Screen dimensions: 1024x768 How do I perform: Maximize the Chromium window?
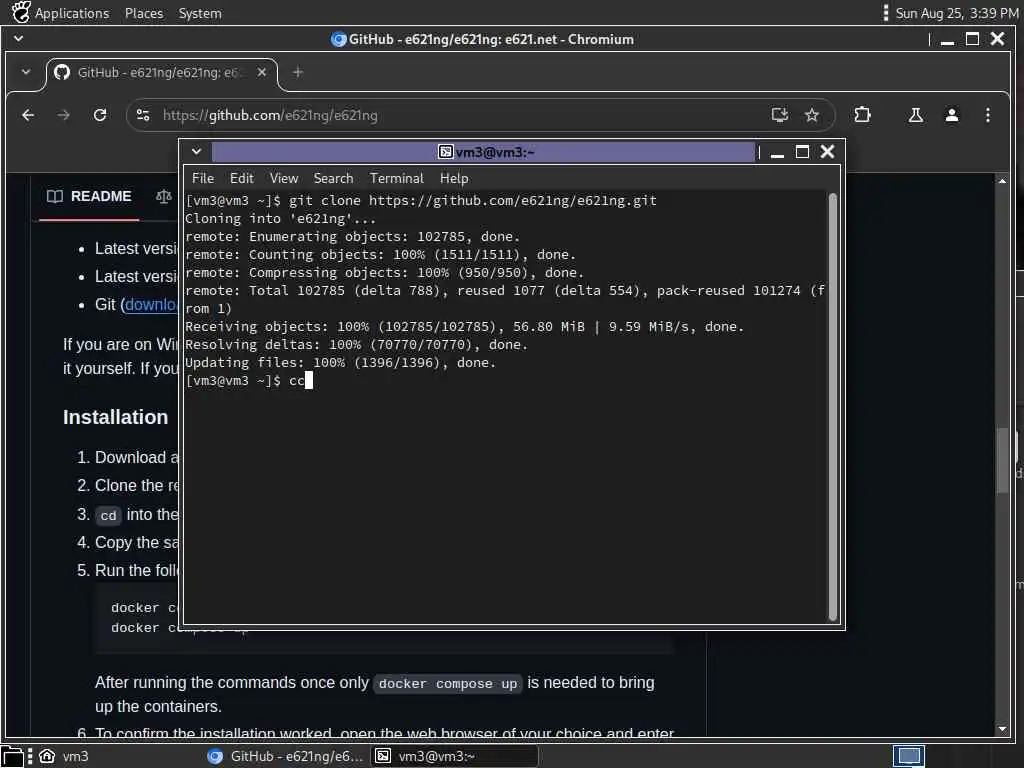pos(972,39)
